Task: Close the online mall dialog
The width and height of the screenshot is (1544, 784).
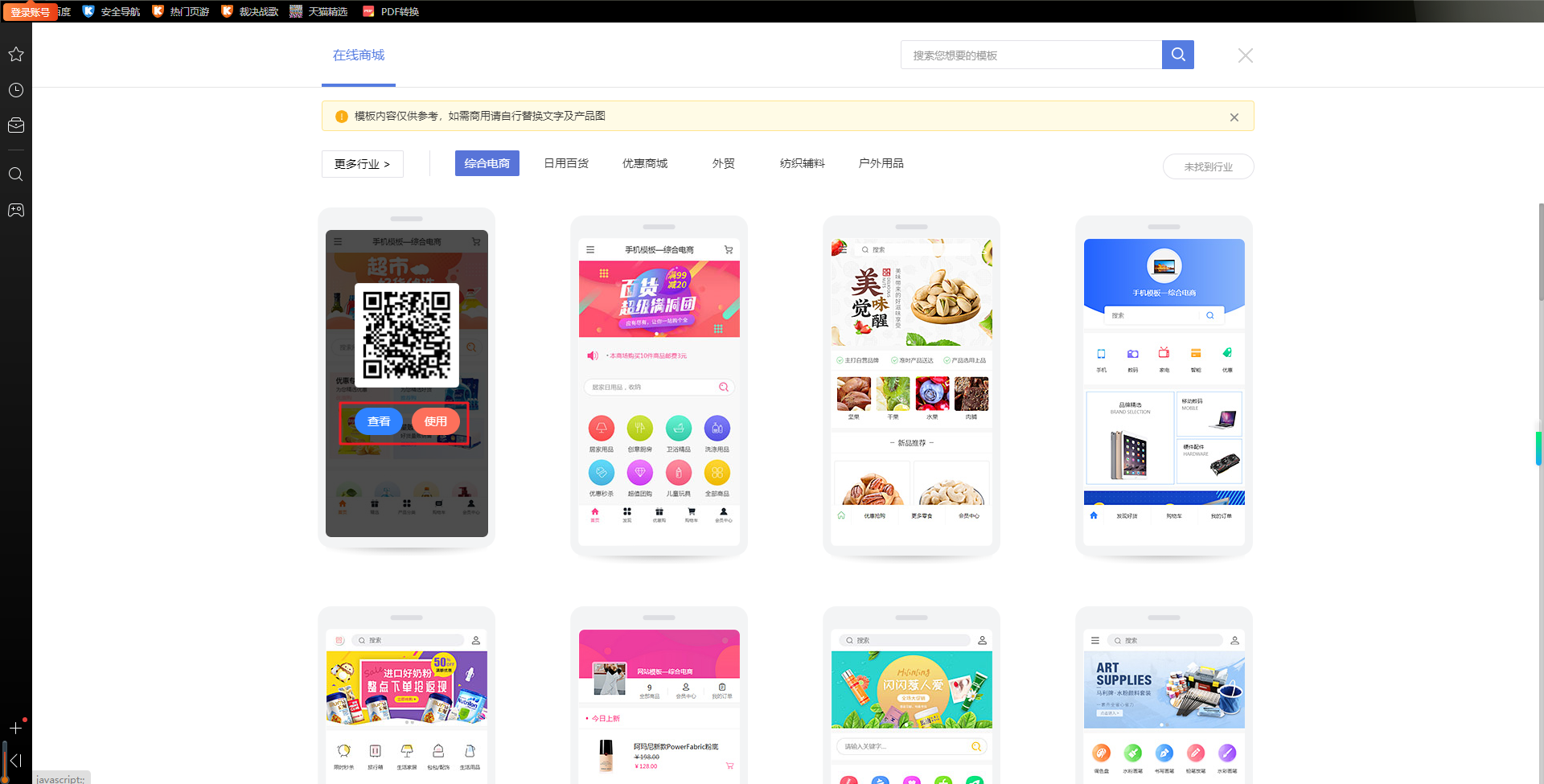Action: (x=1246, y=55)
